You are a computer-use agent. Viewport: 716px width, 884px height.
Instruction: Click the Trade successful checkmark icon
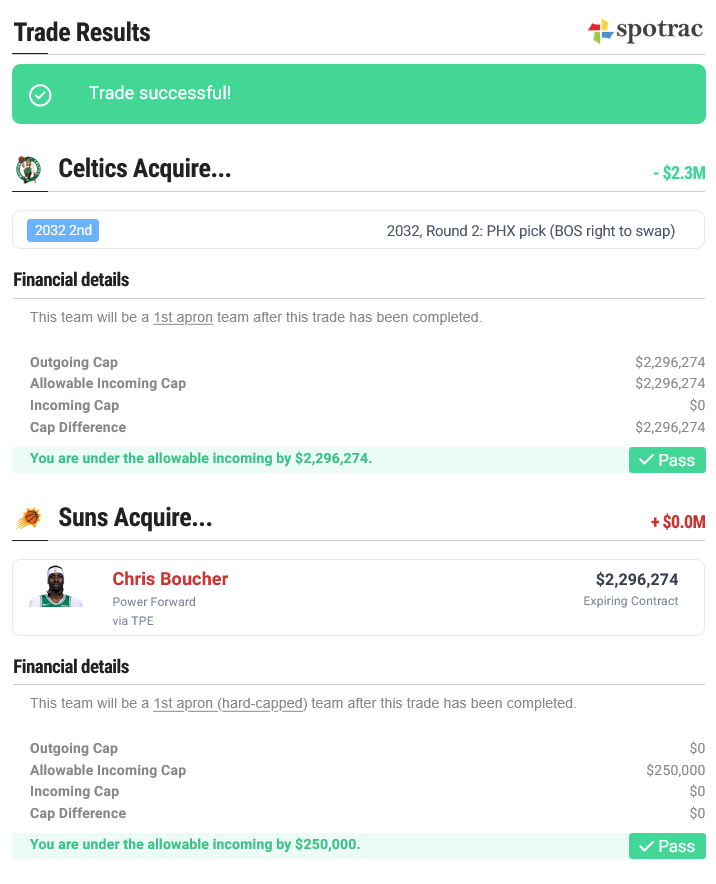click(40, 95)
